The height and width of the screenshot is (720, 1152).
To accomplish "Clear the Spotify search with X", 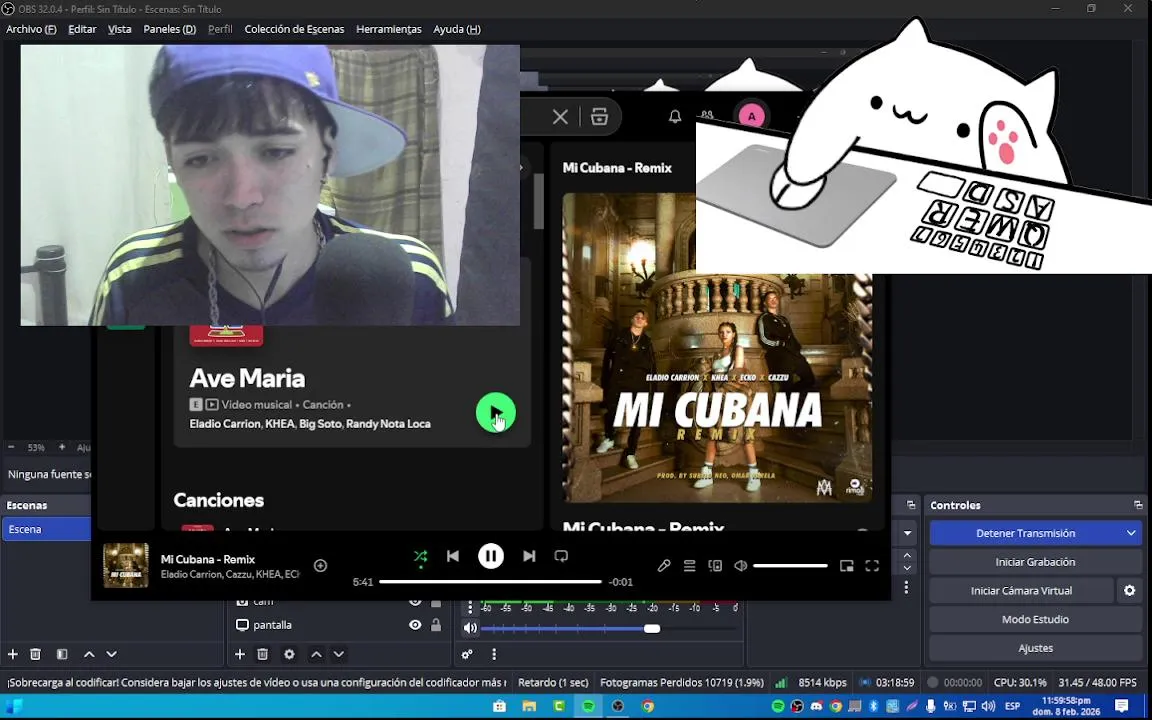I will pyautogui.click(x=560, y=116).
